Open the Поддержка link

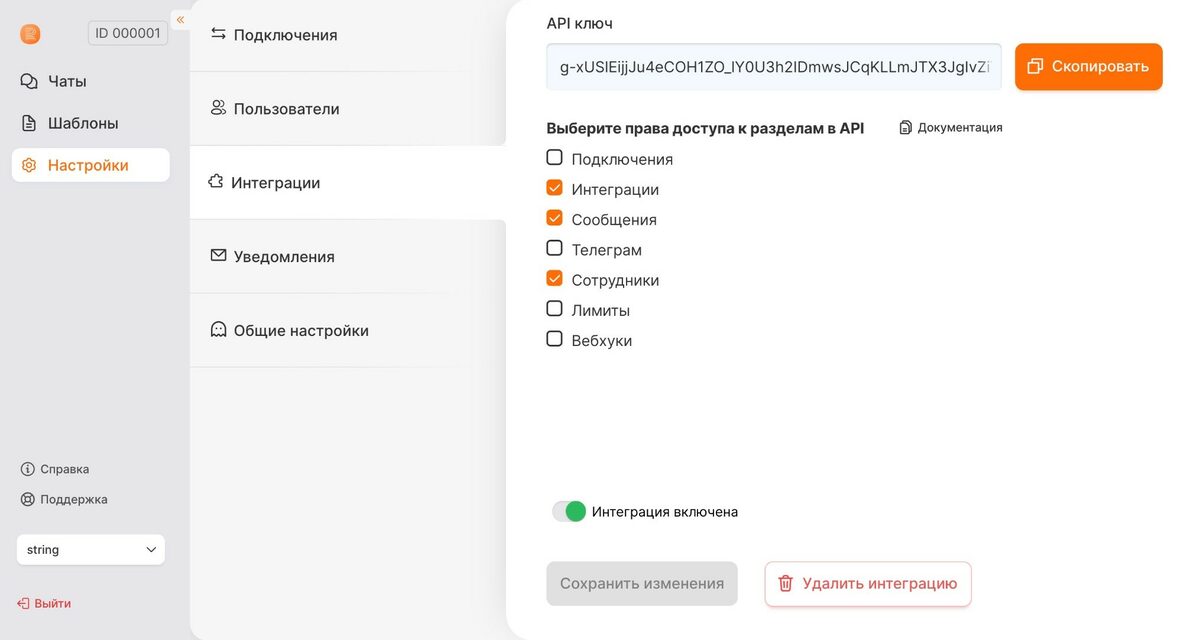click(64, 499)
